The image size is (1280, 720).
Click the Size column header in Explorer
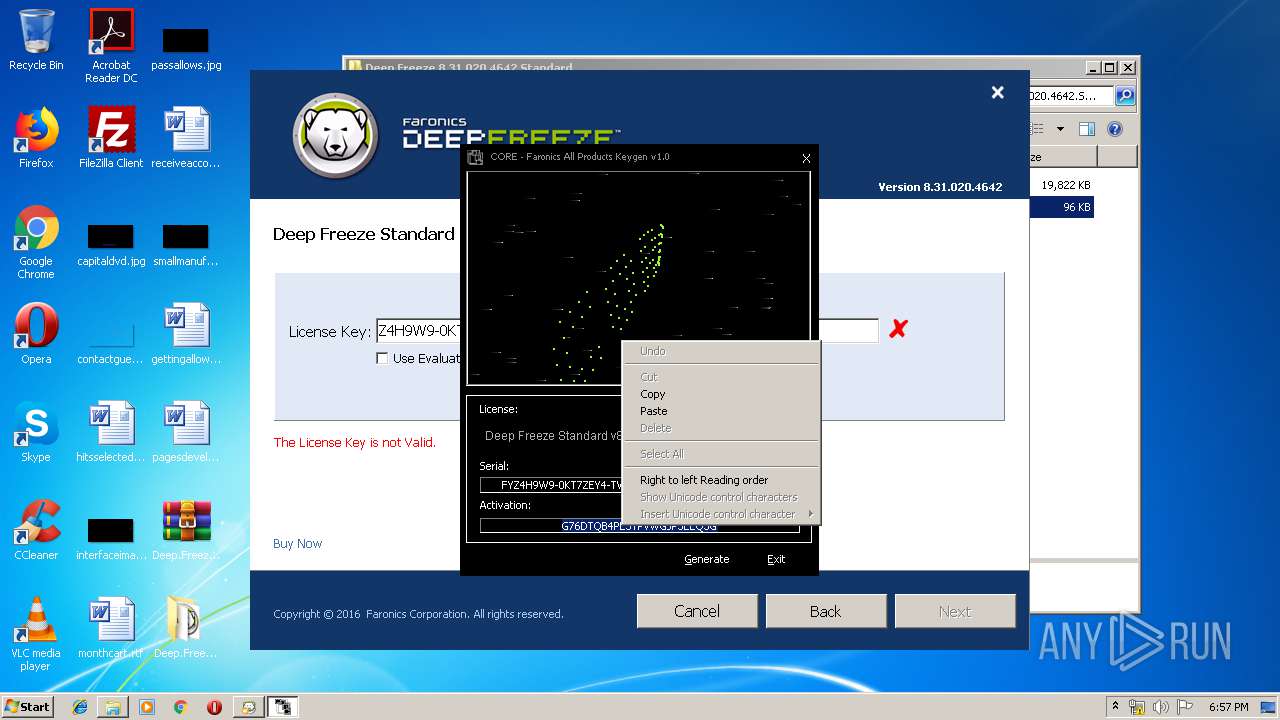(x=1063, y=157)
